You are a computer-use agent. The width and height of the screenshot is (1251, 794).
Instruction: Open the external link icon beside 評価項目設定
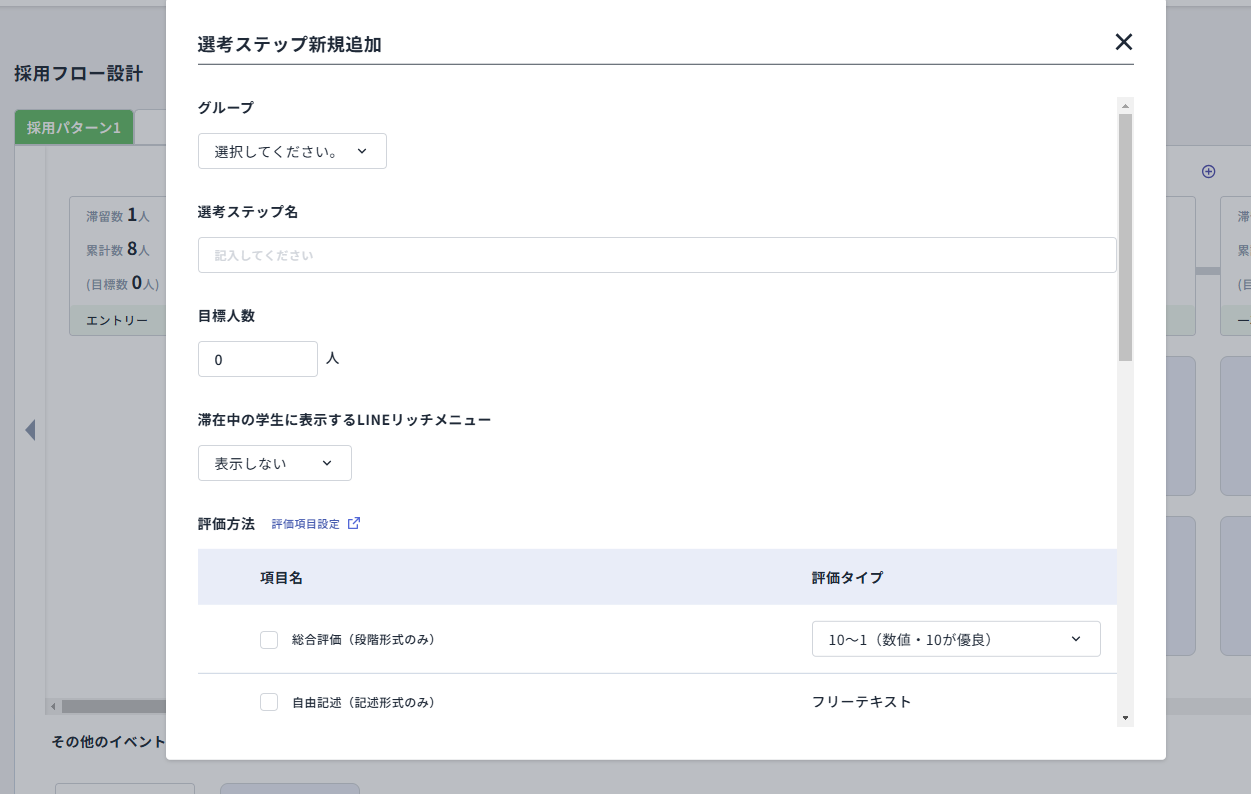(x=355, y=522)
